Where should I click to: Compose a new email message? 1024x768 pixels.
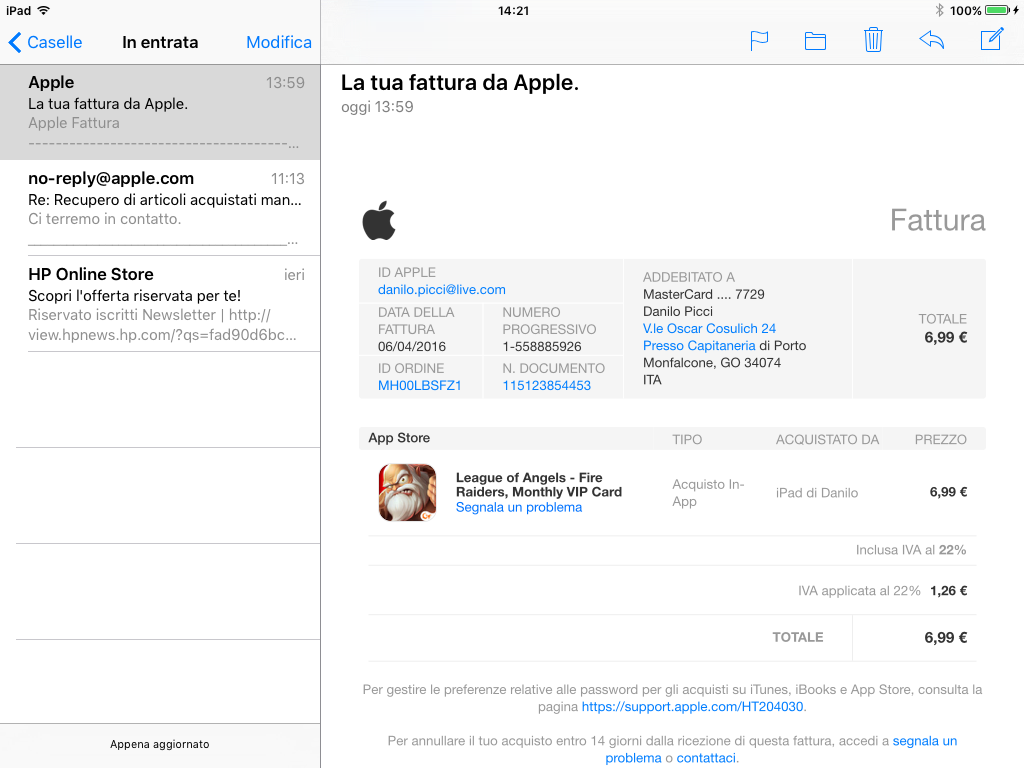[x=991, y=41]
